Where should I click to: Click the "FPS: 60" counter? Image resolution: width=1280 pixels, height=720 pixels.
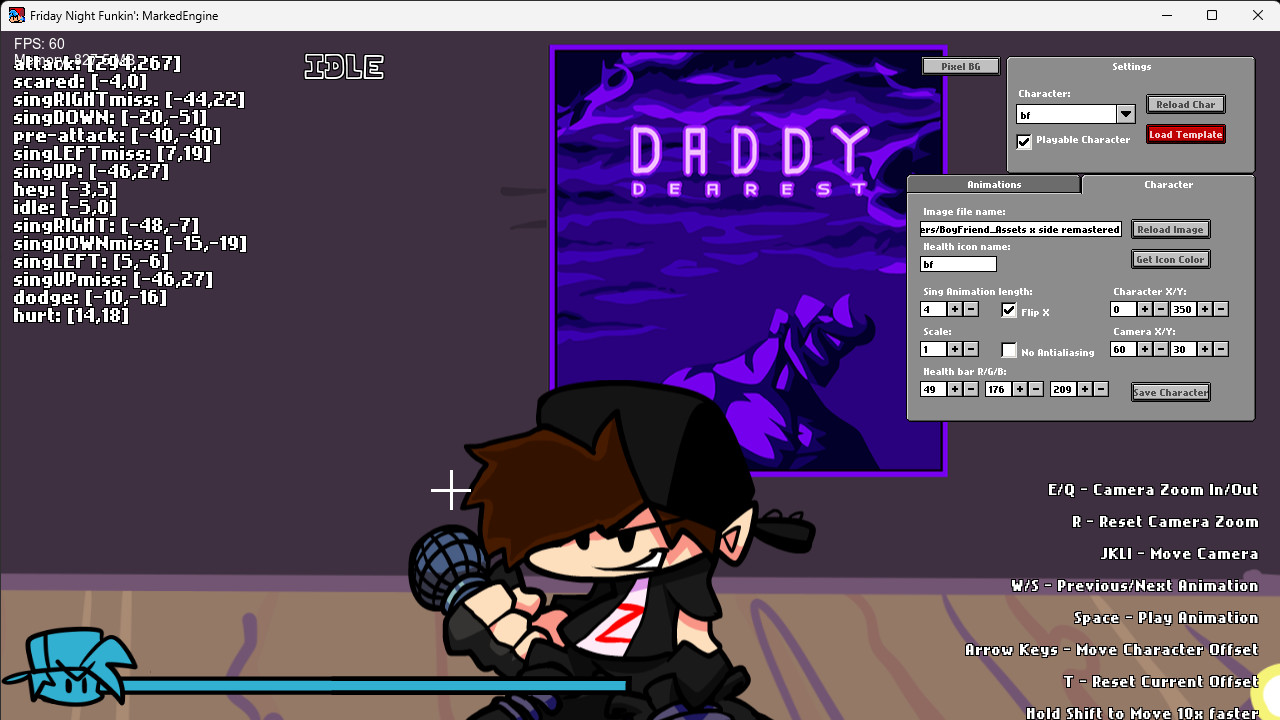(39, 44)
